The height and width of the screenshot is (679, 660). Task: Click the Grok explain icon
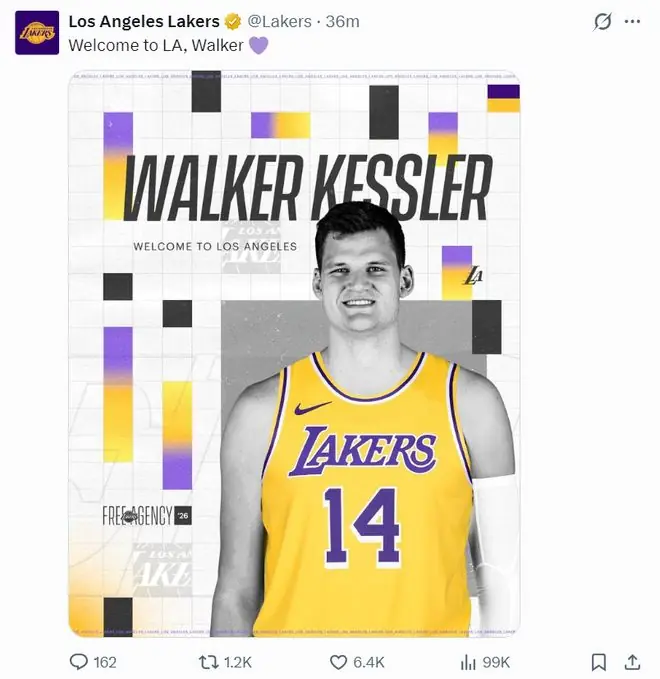click(602, 21)
